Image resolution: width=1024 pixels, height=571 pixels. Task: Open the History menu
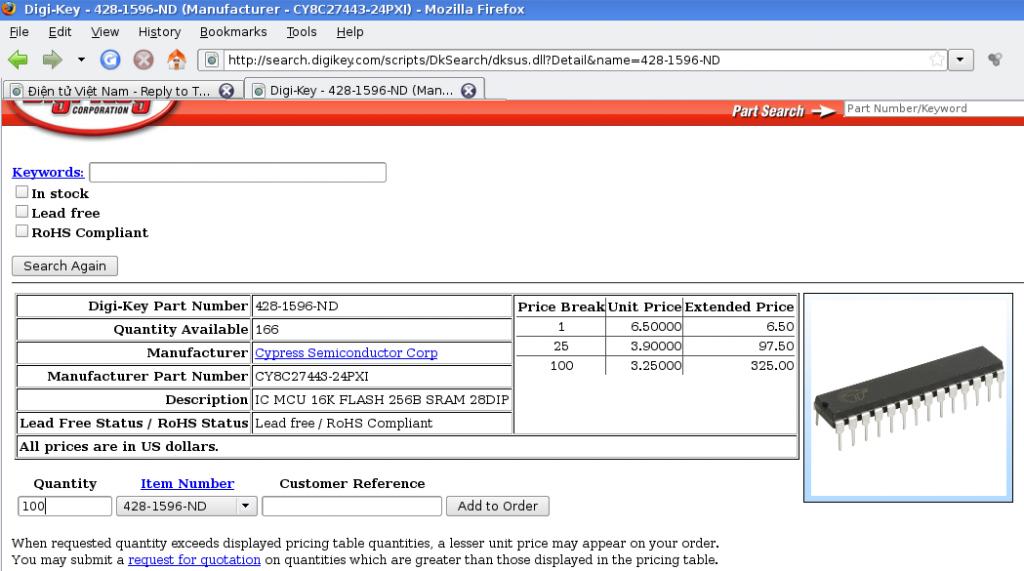(159, 31)
